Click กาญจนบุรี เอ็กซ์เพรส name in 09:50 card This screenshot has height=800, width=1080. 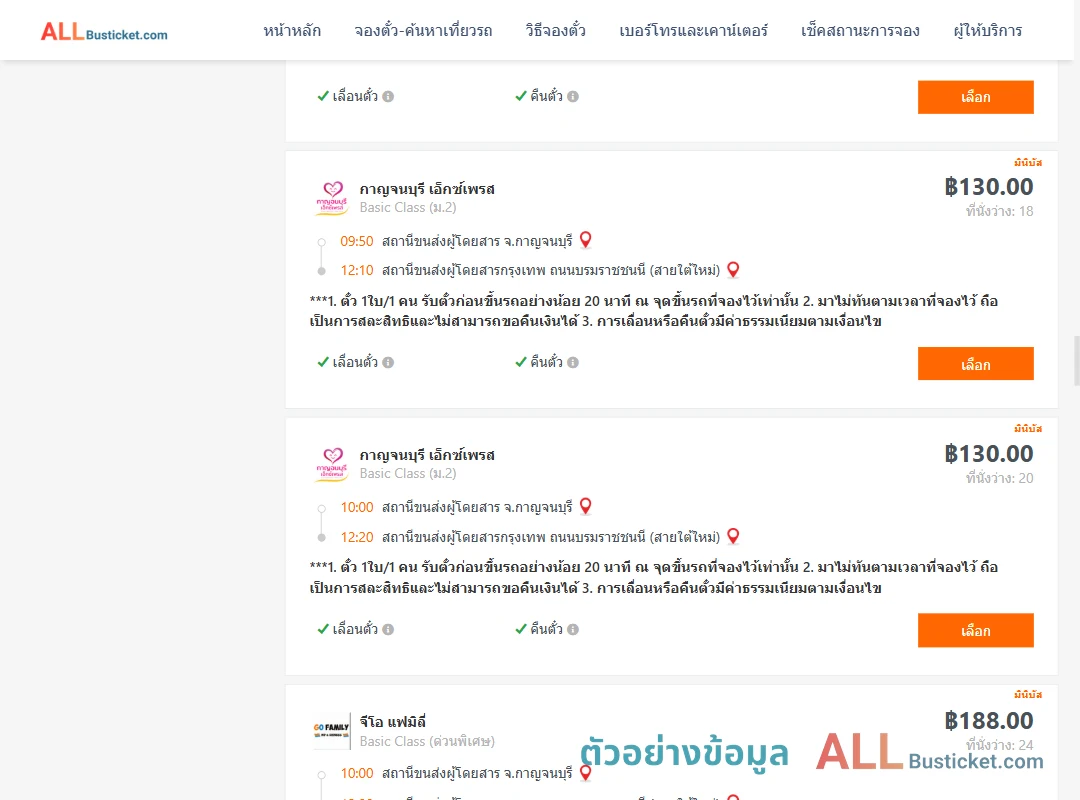(427, 189)
